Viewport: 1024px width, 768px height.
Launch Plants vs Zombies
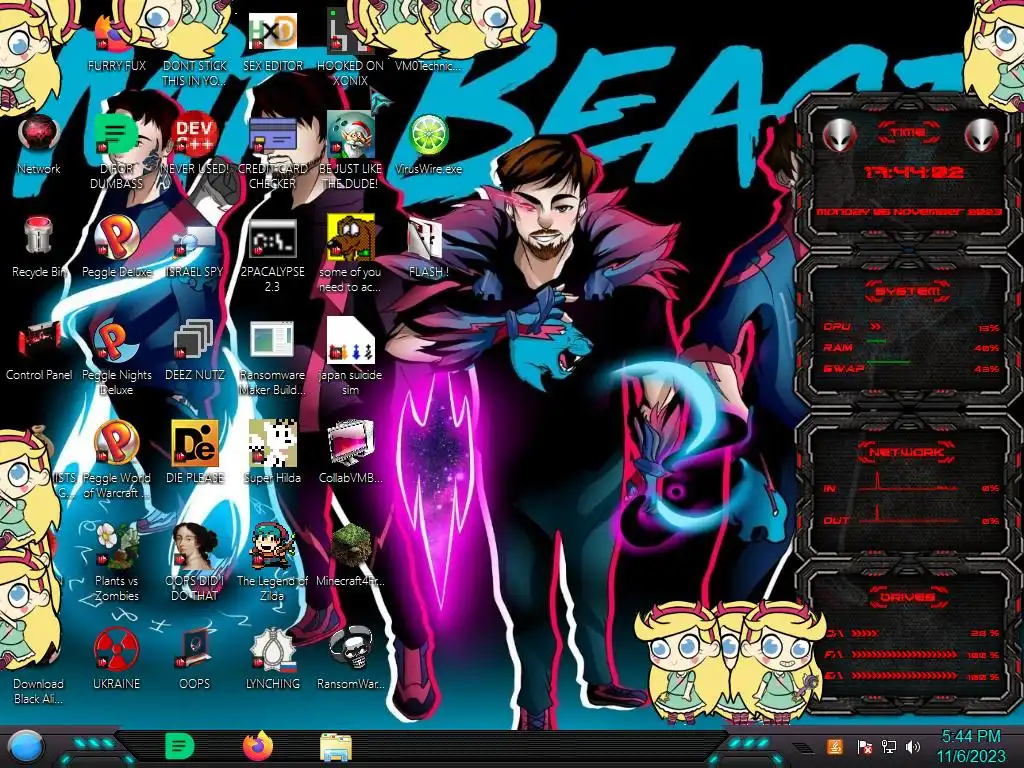(116, 563)
